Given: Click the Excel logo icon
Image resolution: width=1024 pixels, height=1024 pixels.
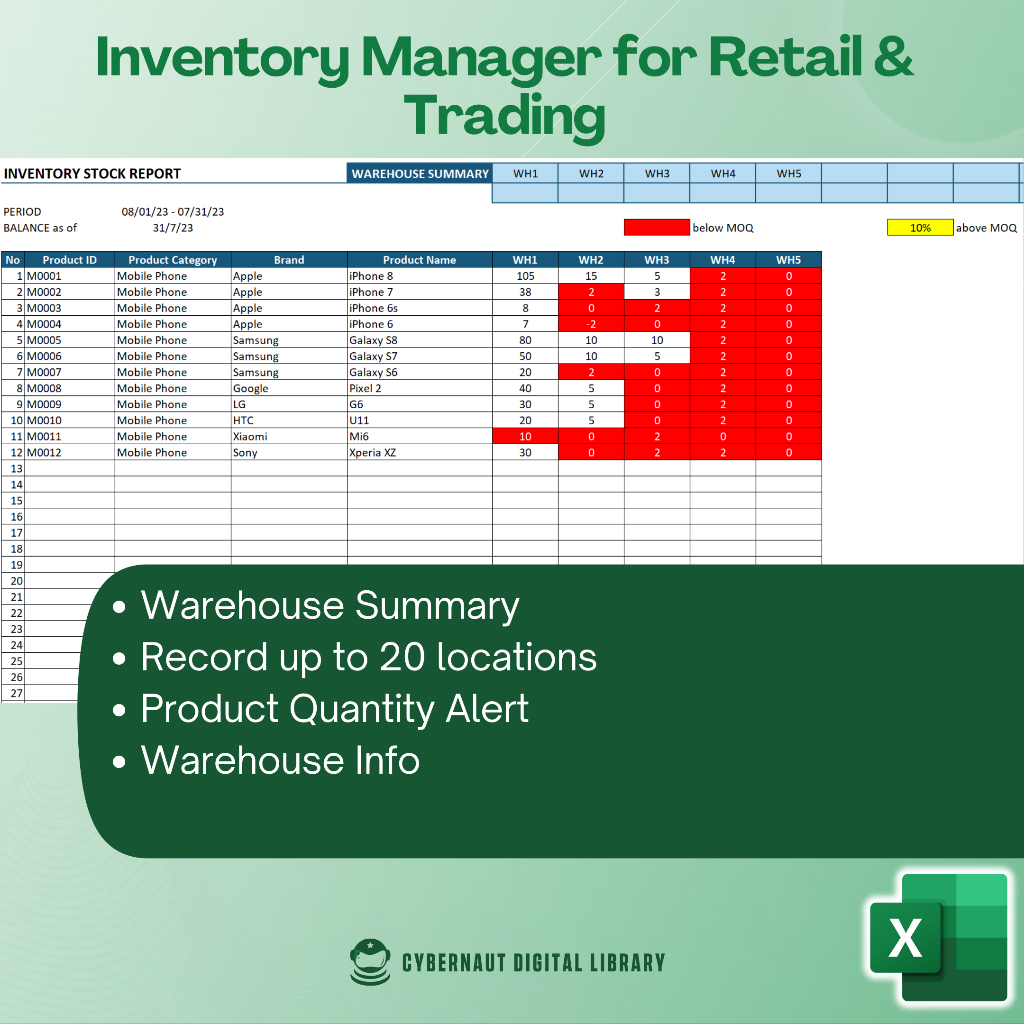Looking at the screenshot, I should click(938, 936).
